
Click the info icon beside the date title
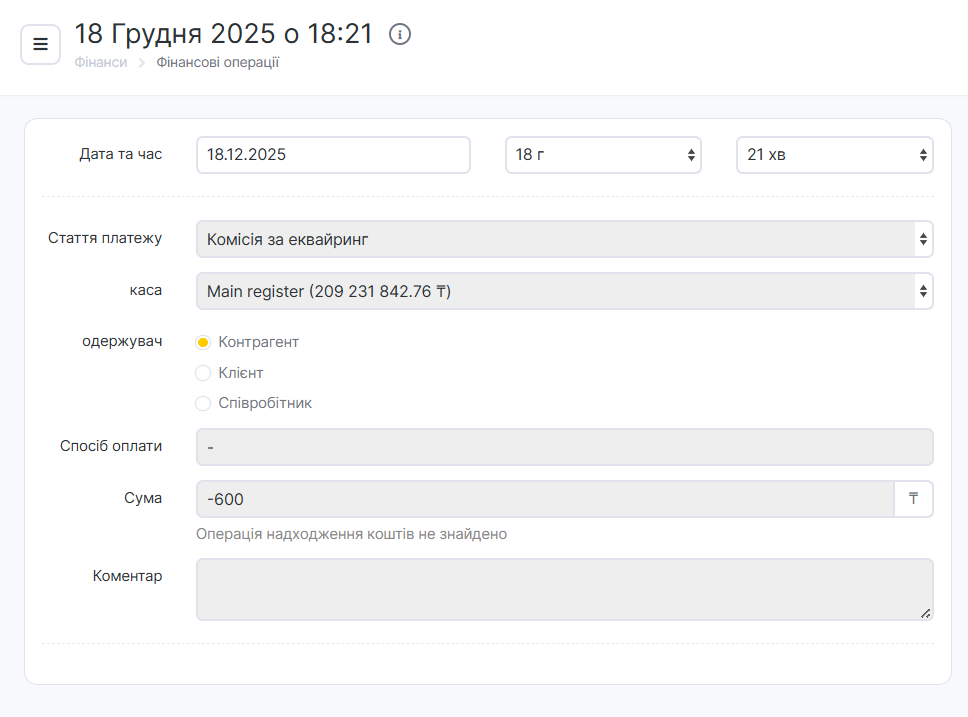(x=400, y=34)
